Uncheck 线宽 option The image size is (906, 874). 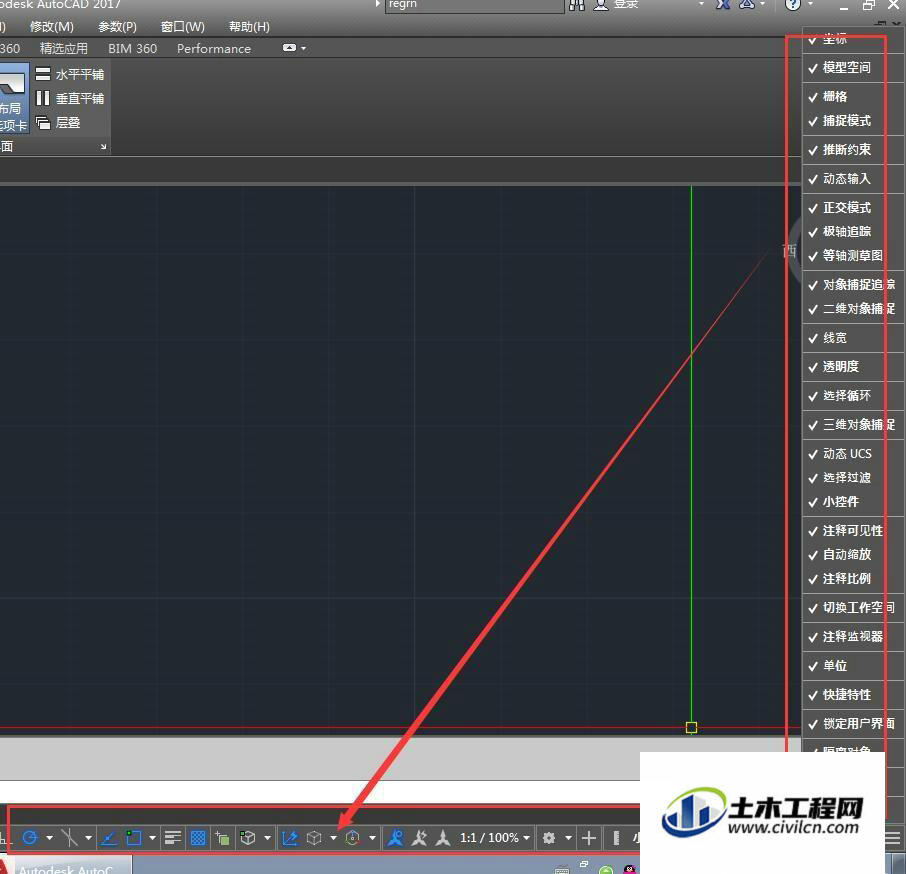(x=844, y=338)
